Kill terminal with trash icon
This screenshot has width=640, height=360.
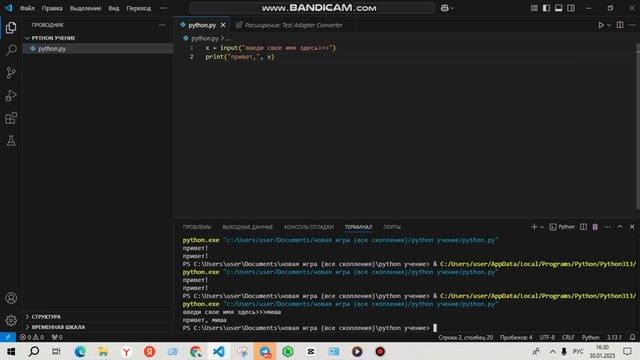point(595,227)
